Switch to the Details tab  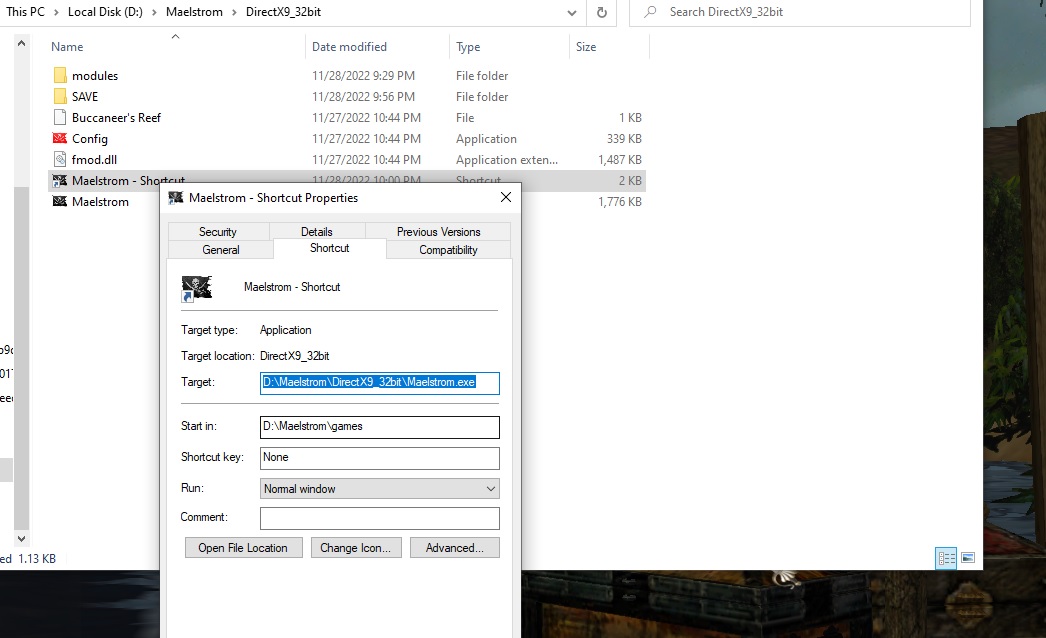317,232
